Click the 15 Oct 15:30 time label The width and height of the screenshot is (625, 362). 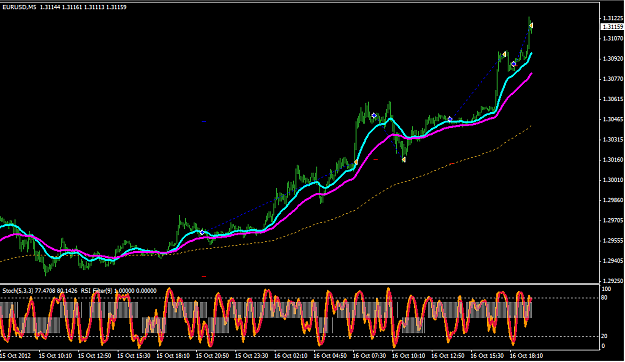click(x=134, y=355)
